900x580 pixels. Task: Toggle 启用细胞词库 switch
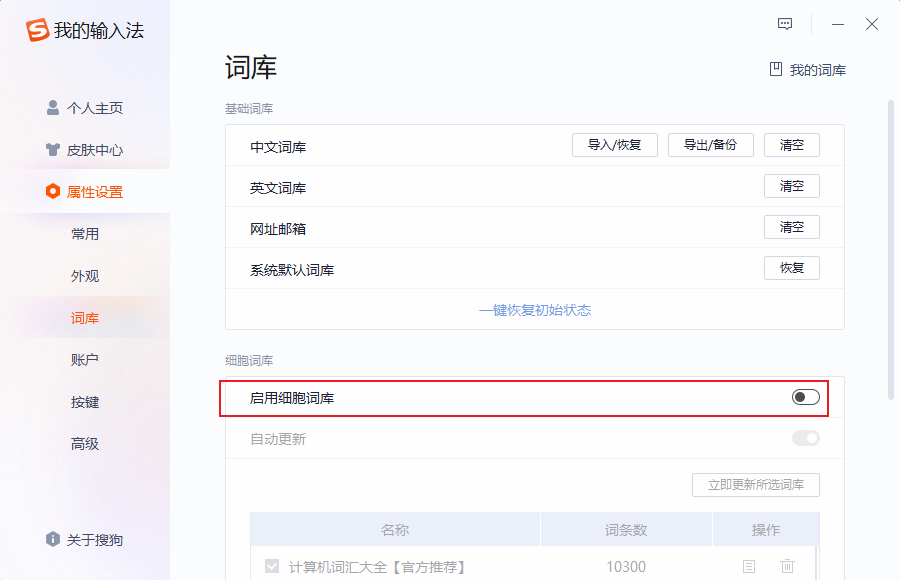tap(805, 397)
